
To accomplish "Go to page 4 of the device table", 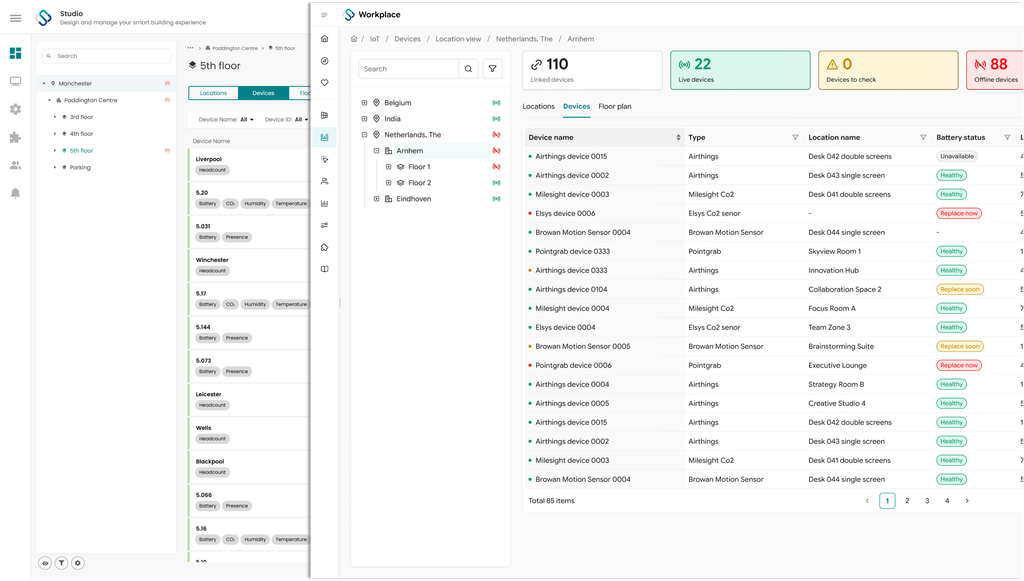I will tap(947, 501).
